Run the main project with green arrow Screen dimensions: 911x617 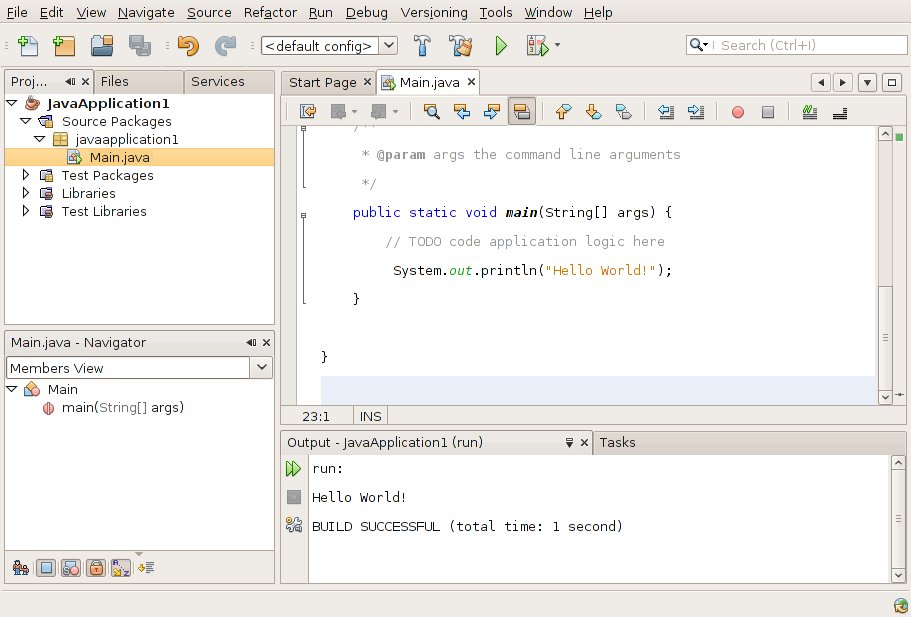coord(501,45)
